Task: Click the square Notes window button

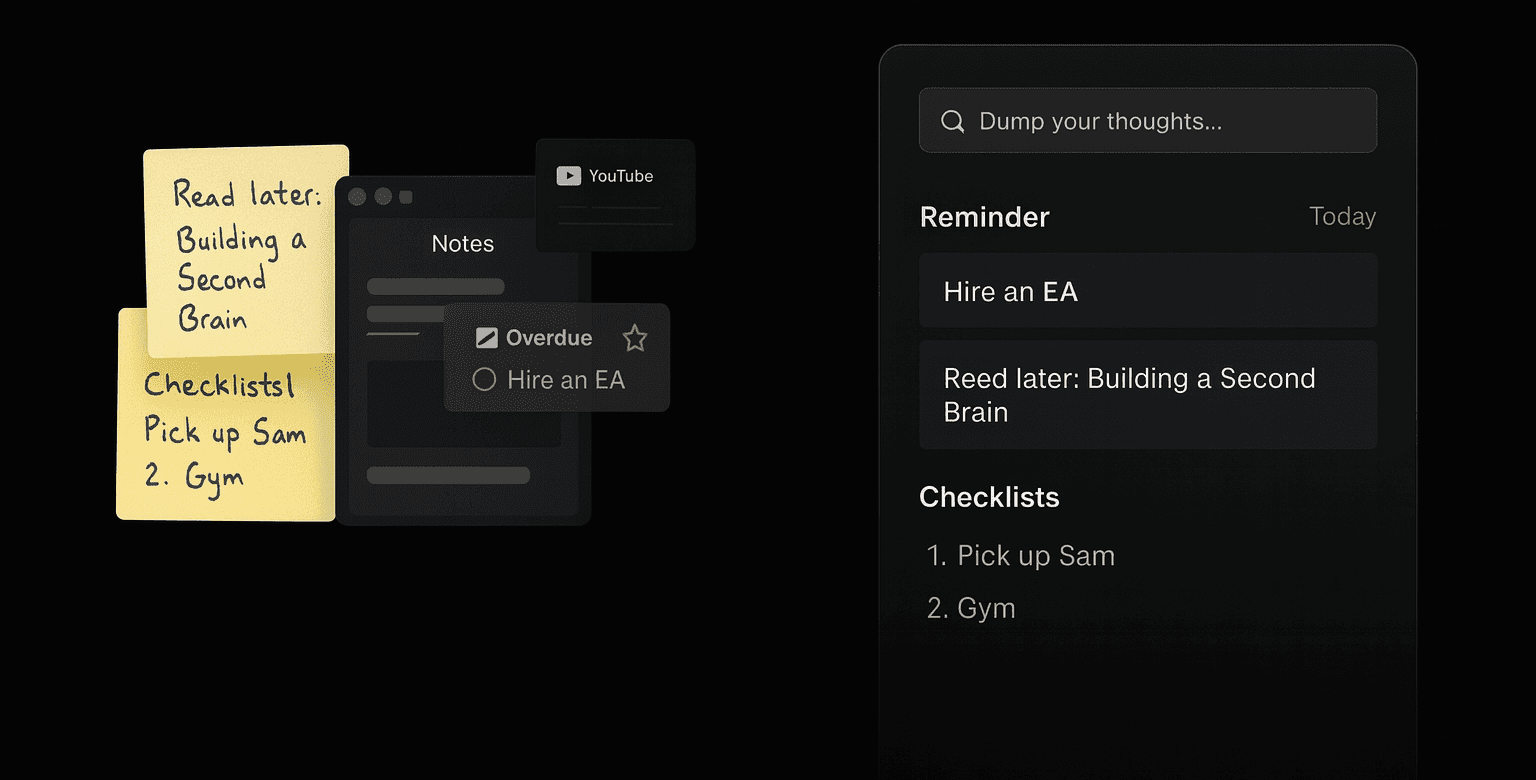Action: 406,197
